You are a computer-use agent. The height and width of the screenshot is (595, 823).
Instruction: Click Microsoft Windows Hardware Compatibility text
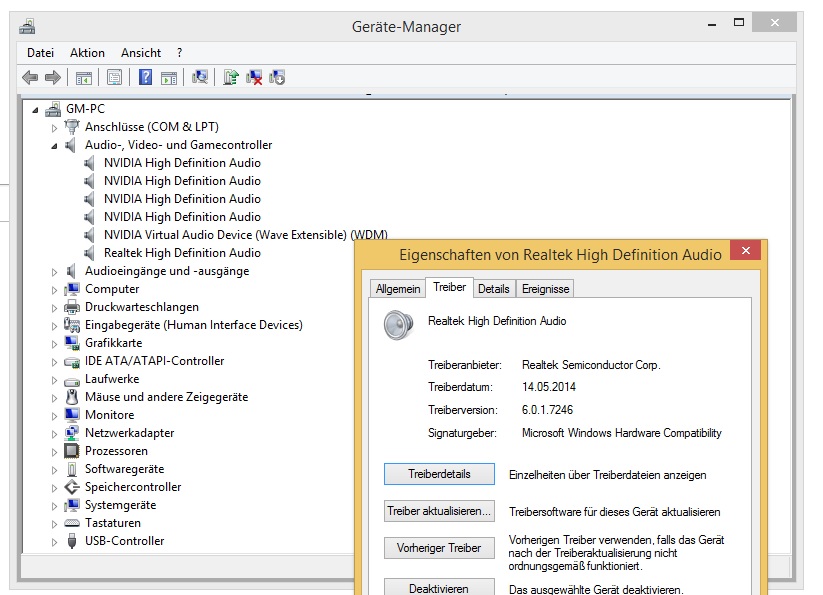click(621, 433)
